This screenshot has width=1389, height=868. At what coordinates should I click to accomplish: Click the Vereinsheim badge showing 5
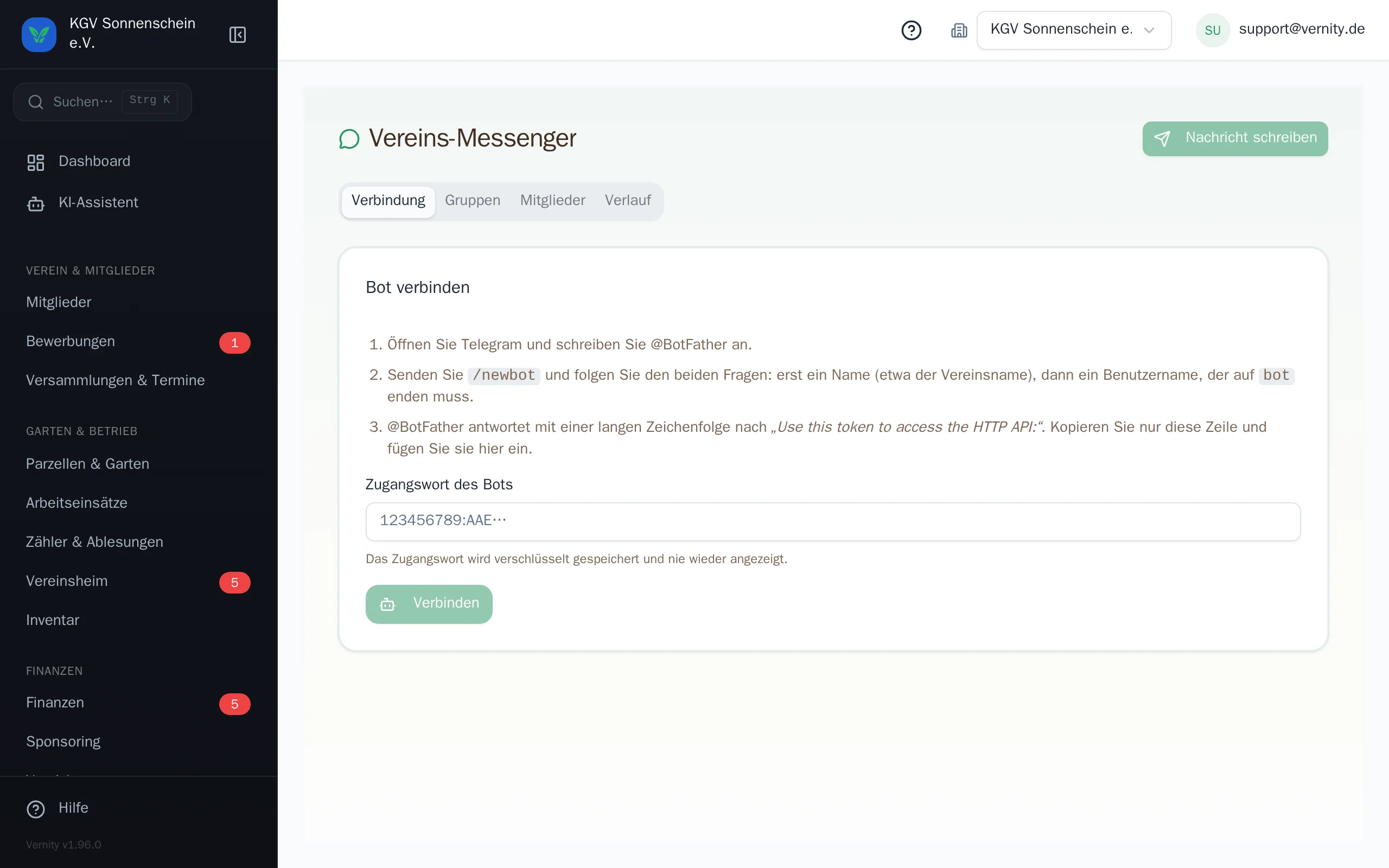click(234, 583)
